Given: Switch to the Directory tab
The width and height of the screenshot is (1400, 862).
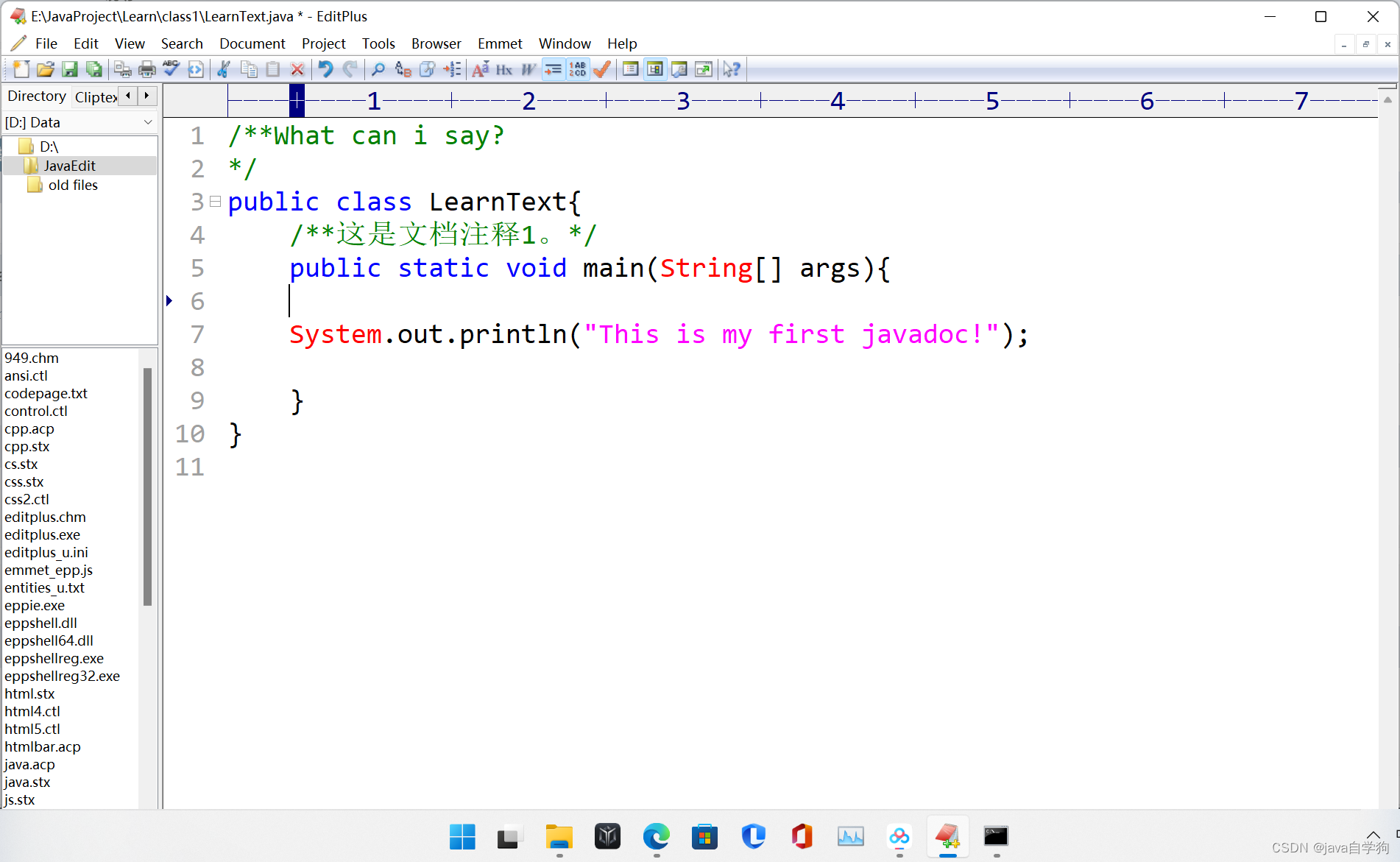Looking at the screenshot, I should (x=37, y=96).
